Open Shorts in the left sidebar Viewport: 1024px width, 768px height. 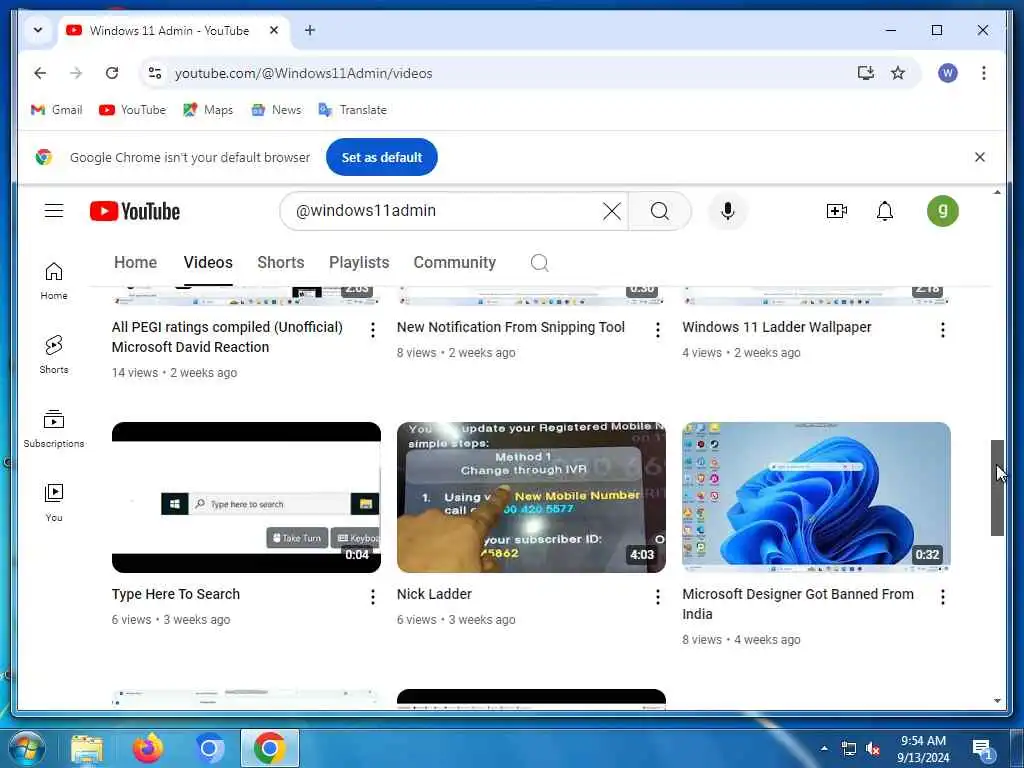click(54, 355)
